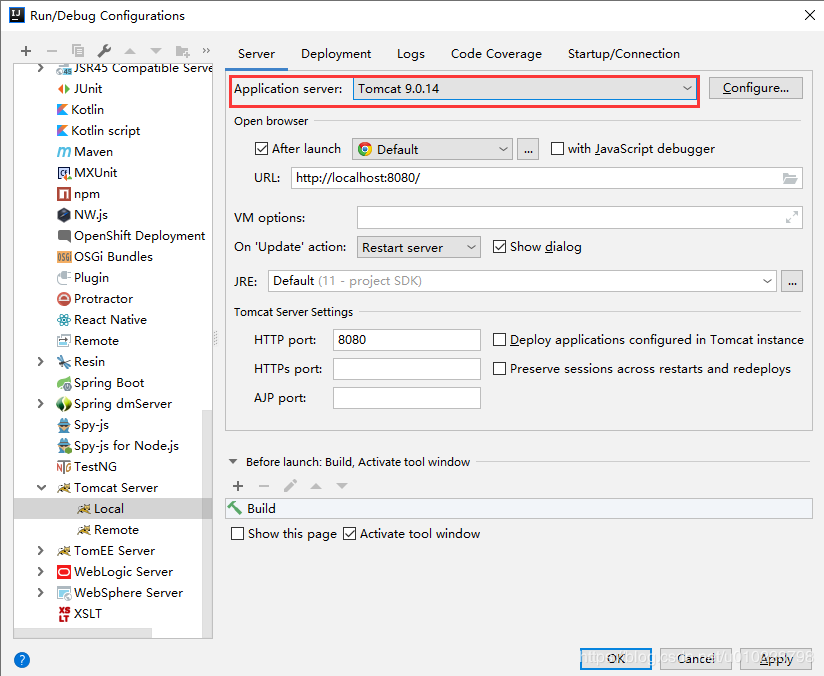Click the wrench Edit Templates icon
The height and width of the screenshot is (676, 824).
click(104, 50)
